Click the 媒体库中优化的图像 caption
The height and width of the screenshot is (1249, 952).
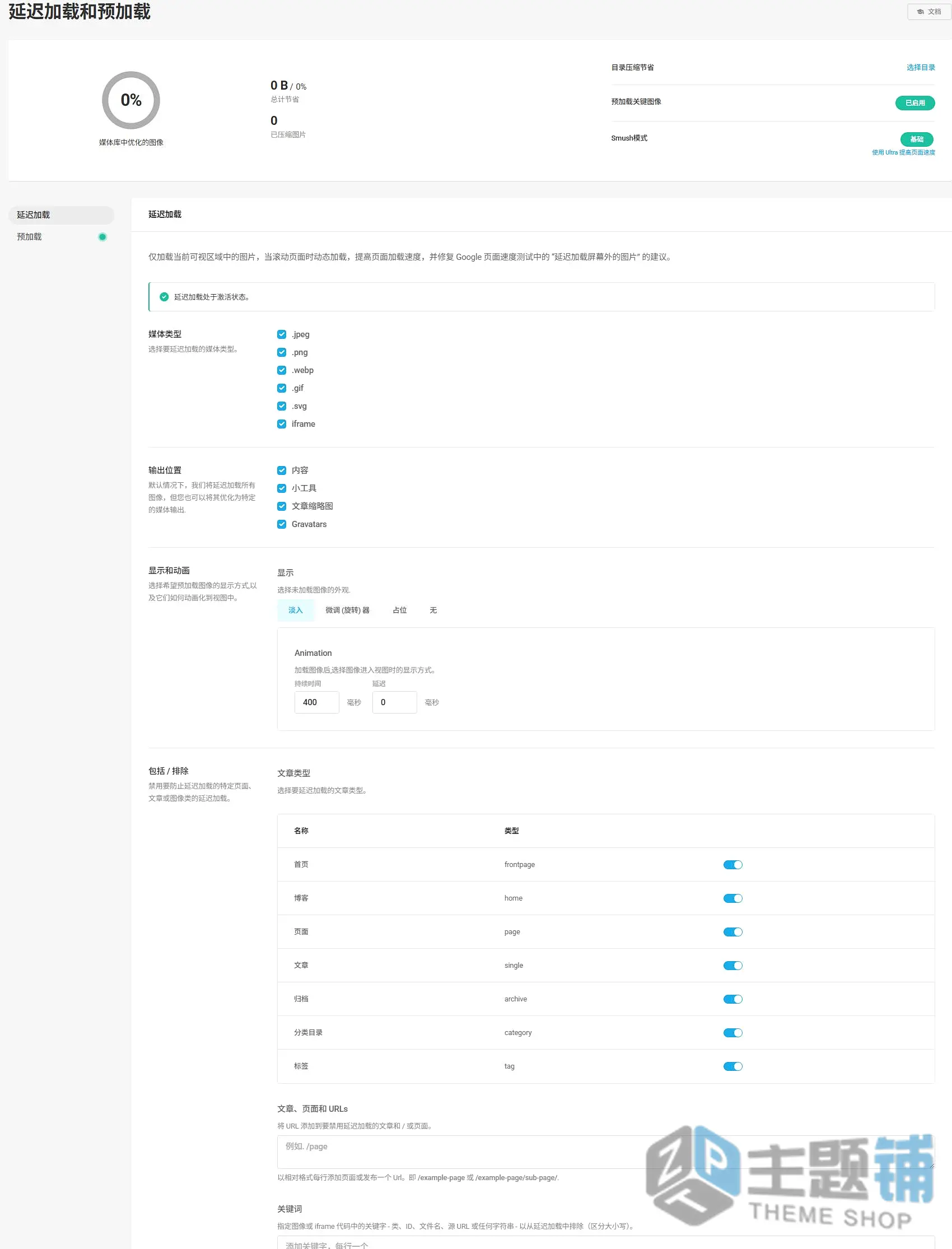pos(131,142)
